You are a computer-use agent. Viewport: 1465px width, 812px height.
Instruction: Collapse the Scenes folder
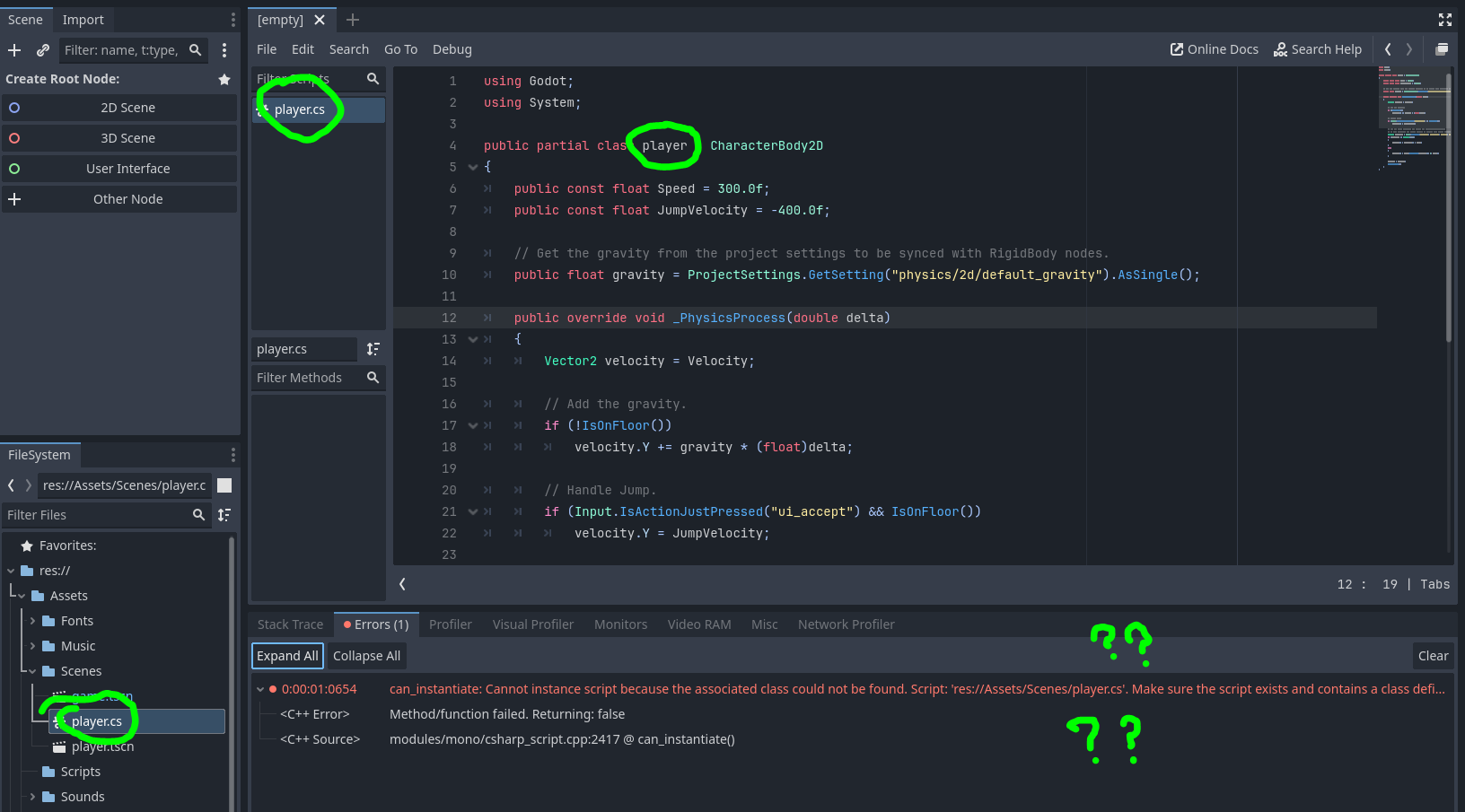[x=33, y=671]
